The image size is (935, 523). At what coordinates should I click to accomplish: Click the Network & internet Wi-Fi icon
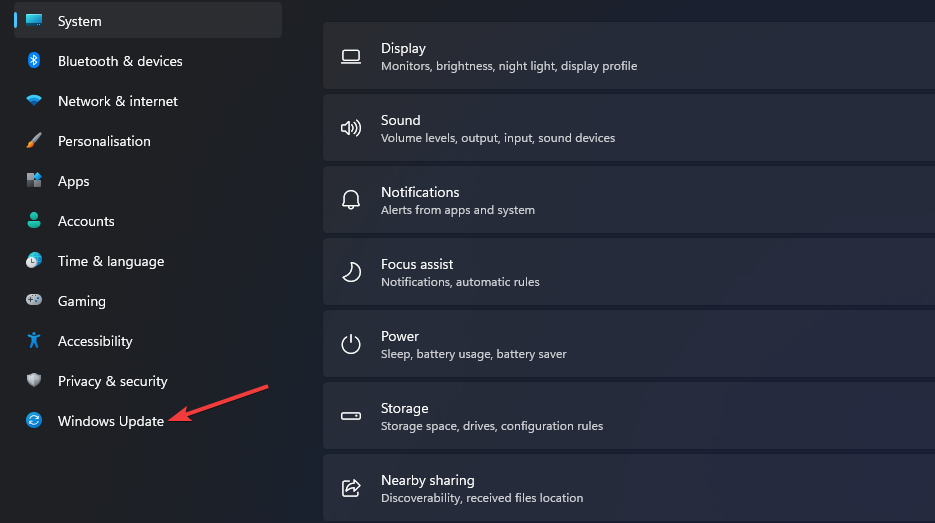pos(34,101)
